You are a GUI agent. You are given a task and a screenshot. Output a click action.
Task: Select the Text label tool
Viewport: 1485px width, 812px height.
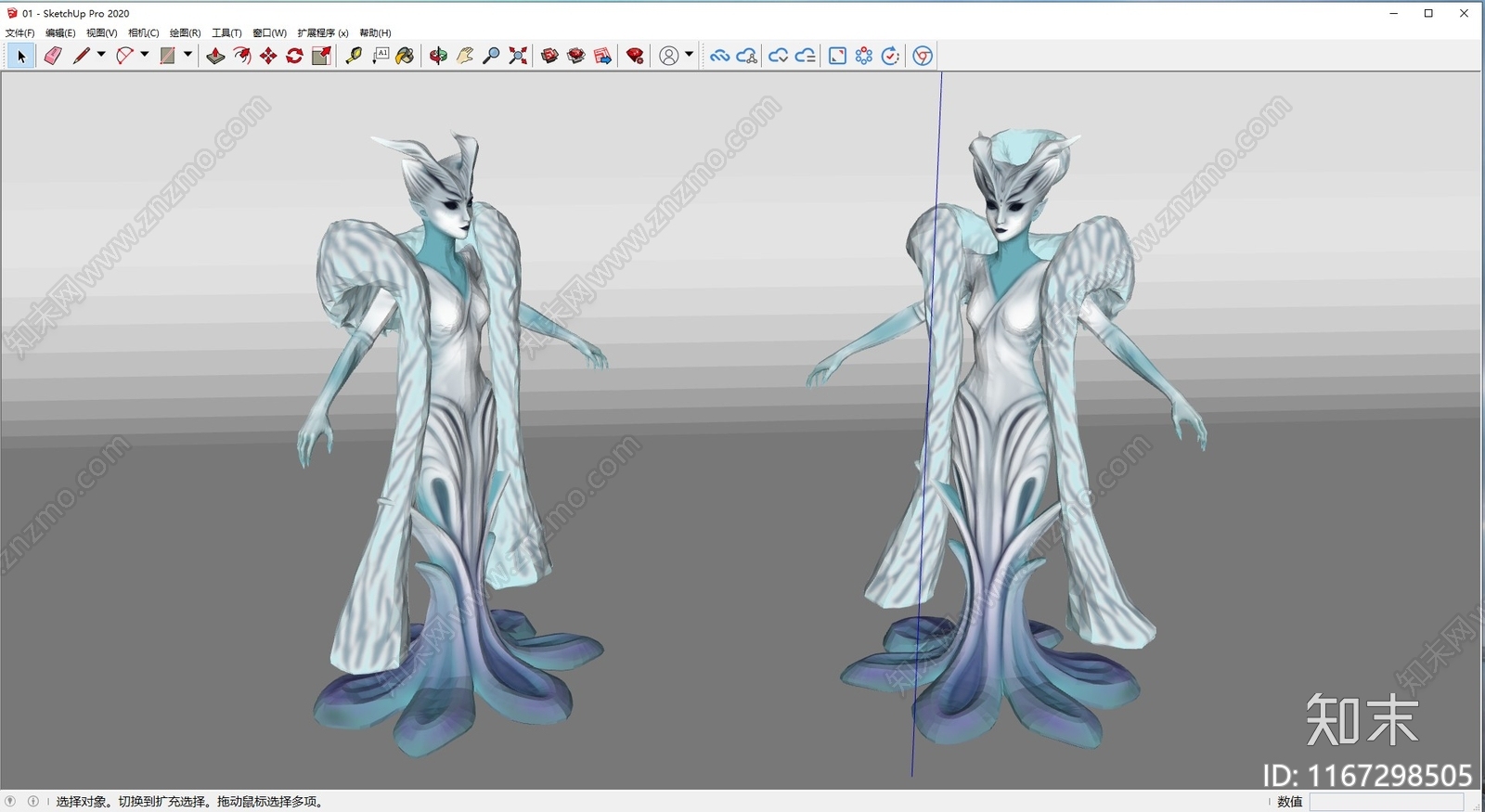coord(381,56)
